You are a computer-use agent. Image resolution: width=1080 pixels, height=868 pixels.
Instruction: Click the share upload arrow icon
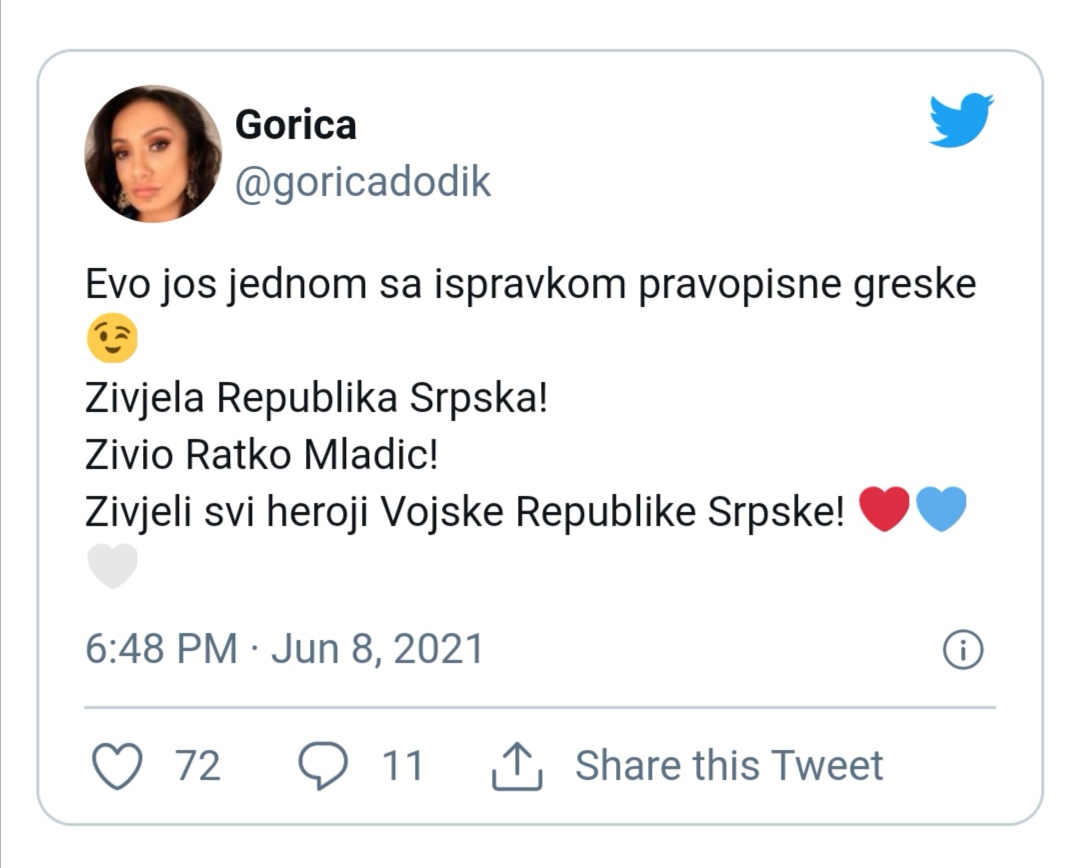(x=517, y=766)
